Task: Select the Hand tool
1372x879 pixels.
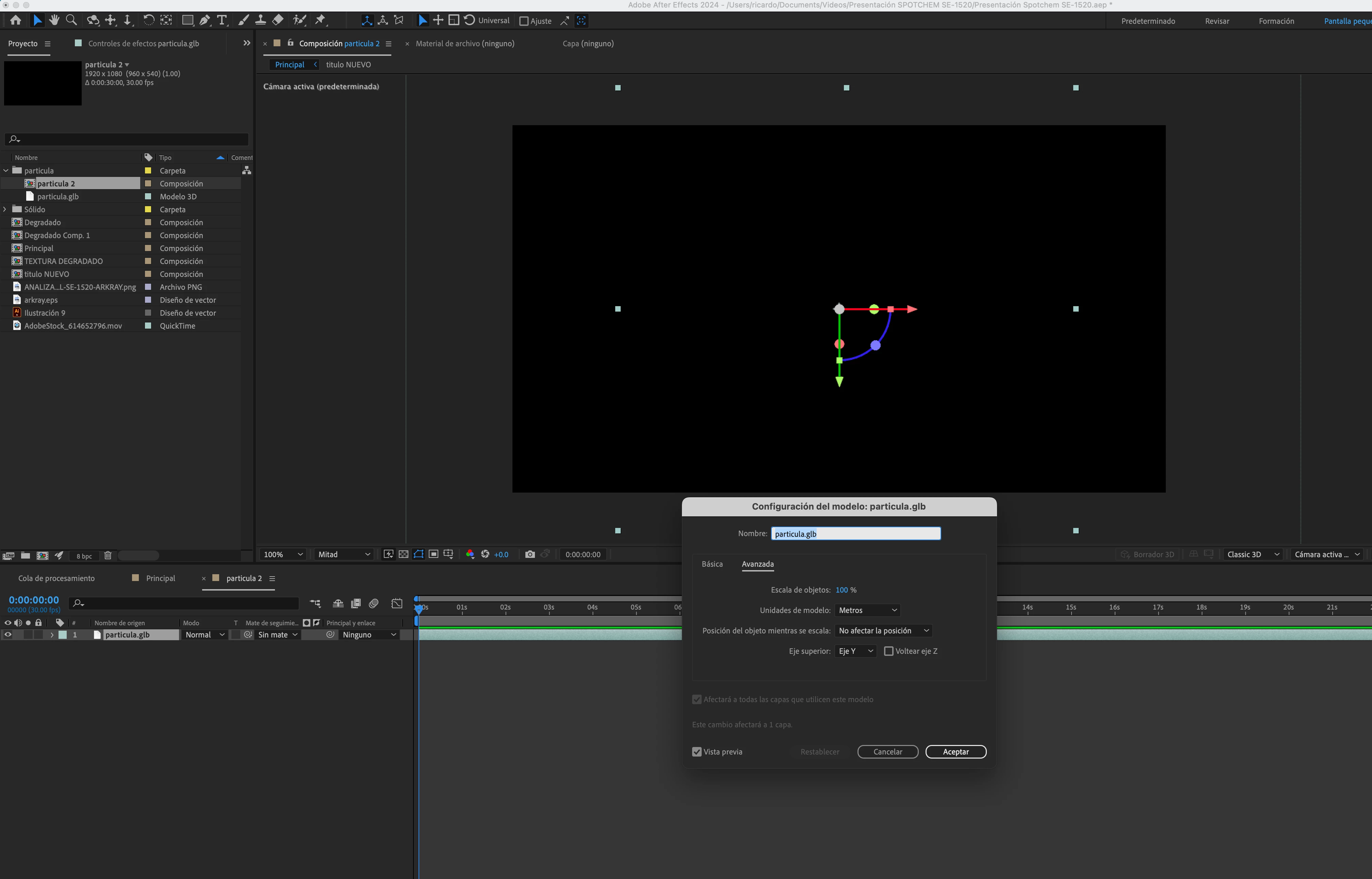Action: [x=54, y=20]
